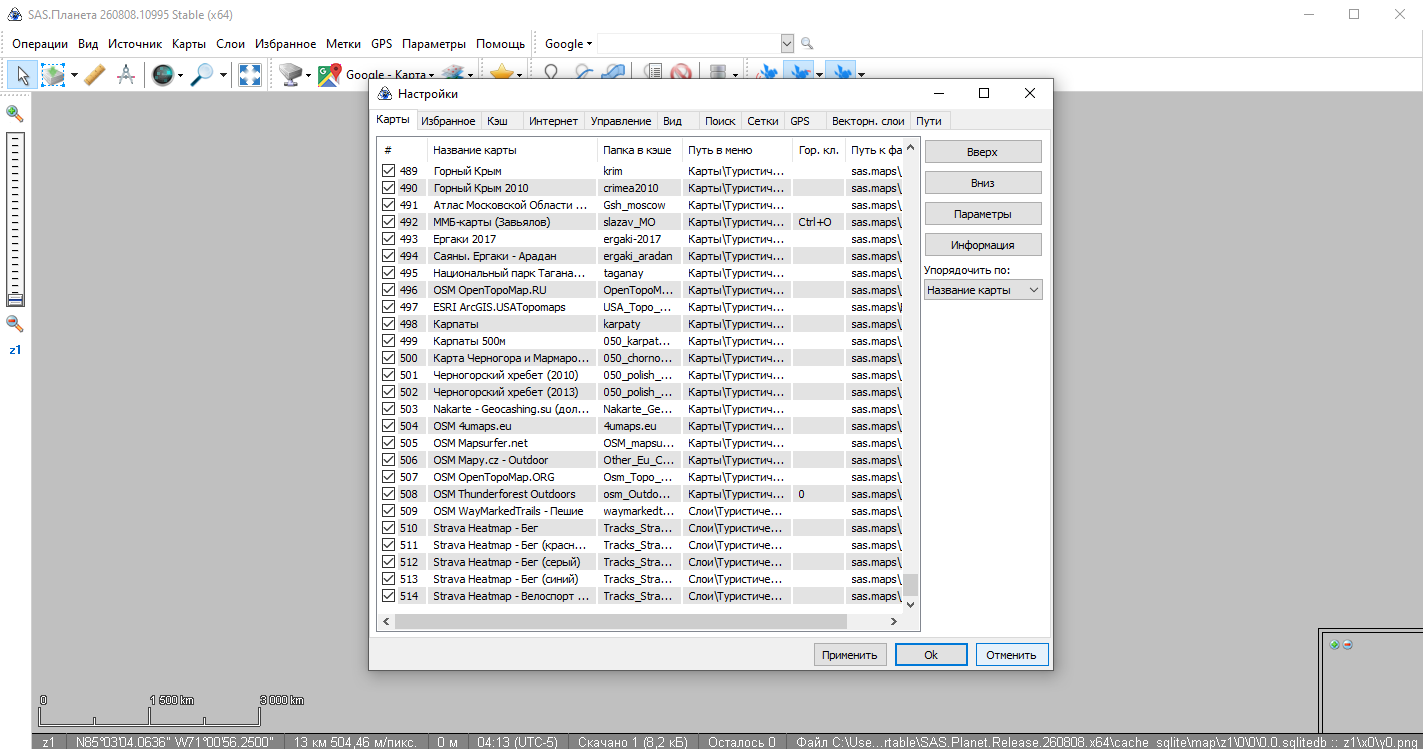Click the minimap green plus icon
The image size is (1423, 749).
pos(1334,645)
